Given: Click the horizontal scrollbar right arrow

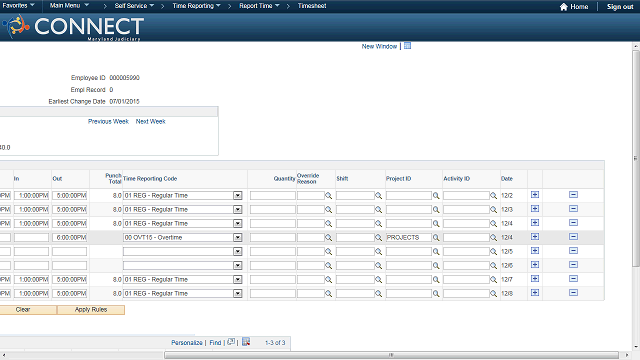Looking at the screenshot, I should pos(627,355).
